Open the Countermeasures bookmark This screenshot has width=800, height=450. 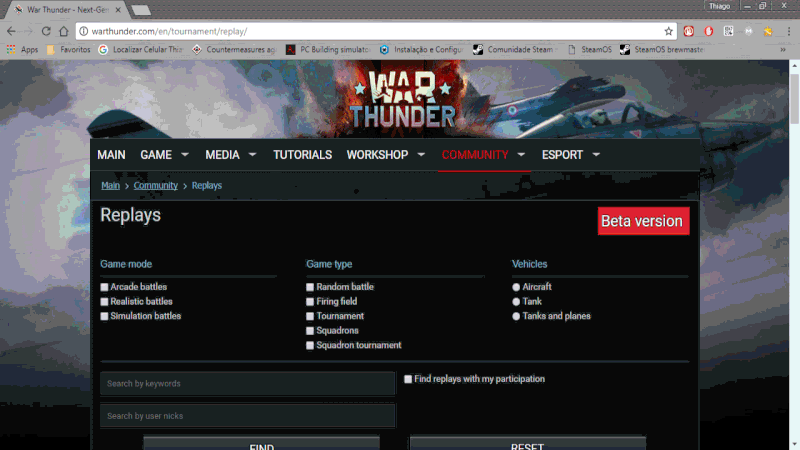234,49
